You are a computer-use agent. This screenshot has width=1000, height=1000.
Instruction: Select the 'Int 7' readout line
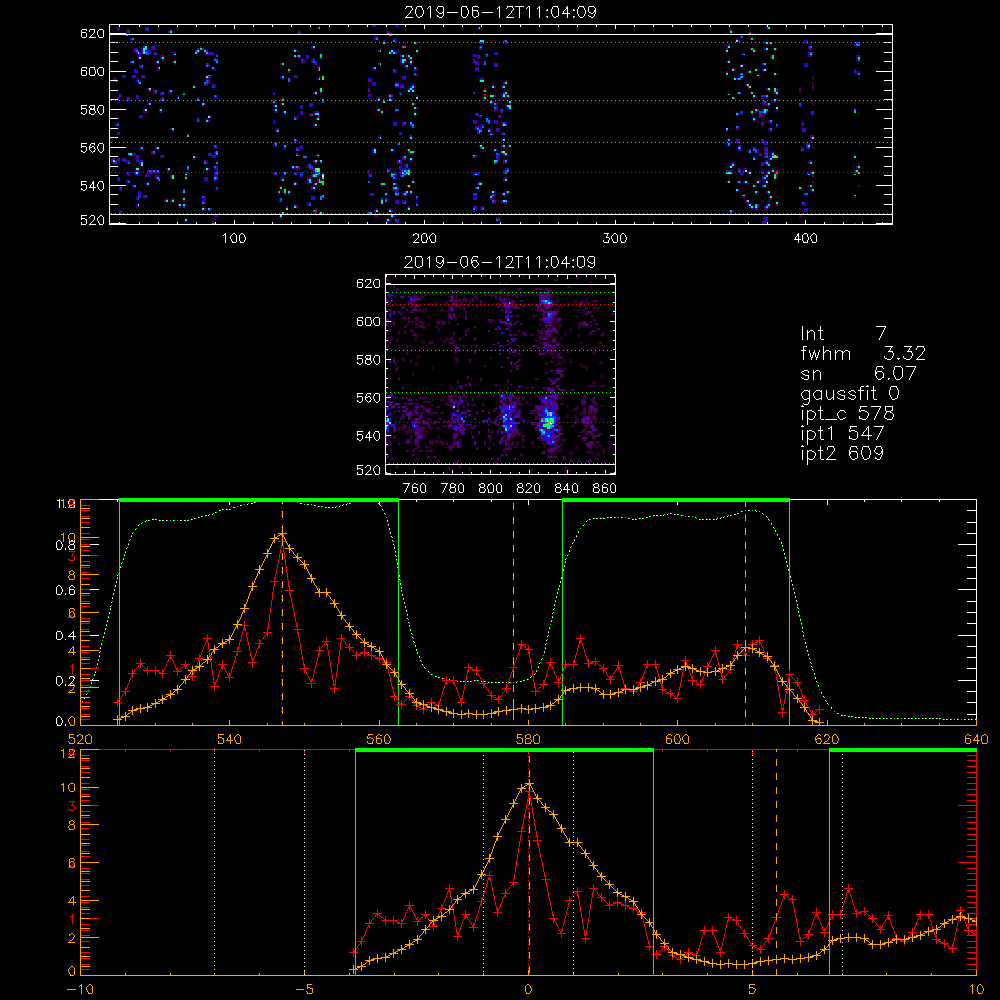click(x=843, y=334)
